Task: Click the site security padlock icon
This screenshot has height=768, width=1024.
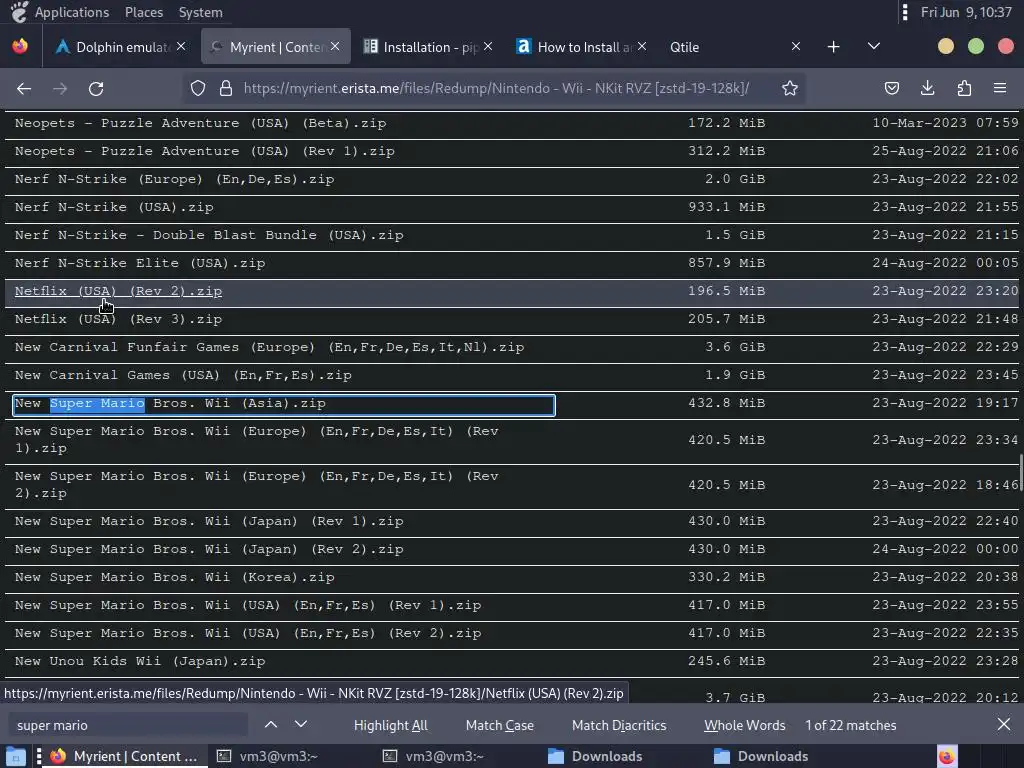Action: [226, 88]
